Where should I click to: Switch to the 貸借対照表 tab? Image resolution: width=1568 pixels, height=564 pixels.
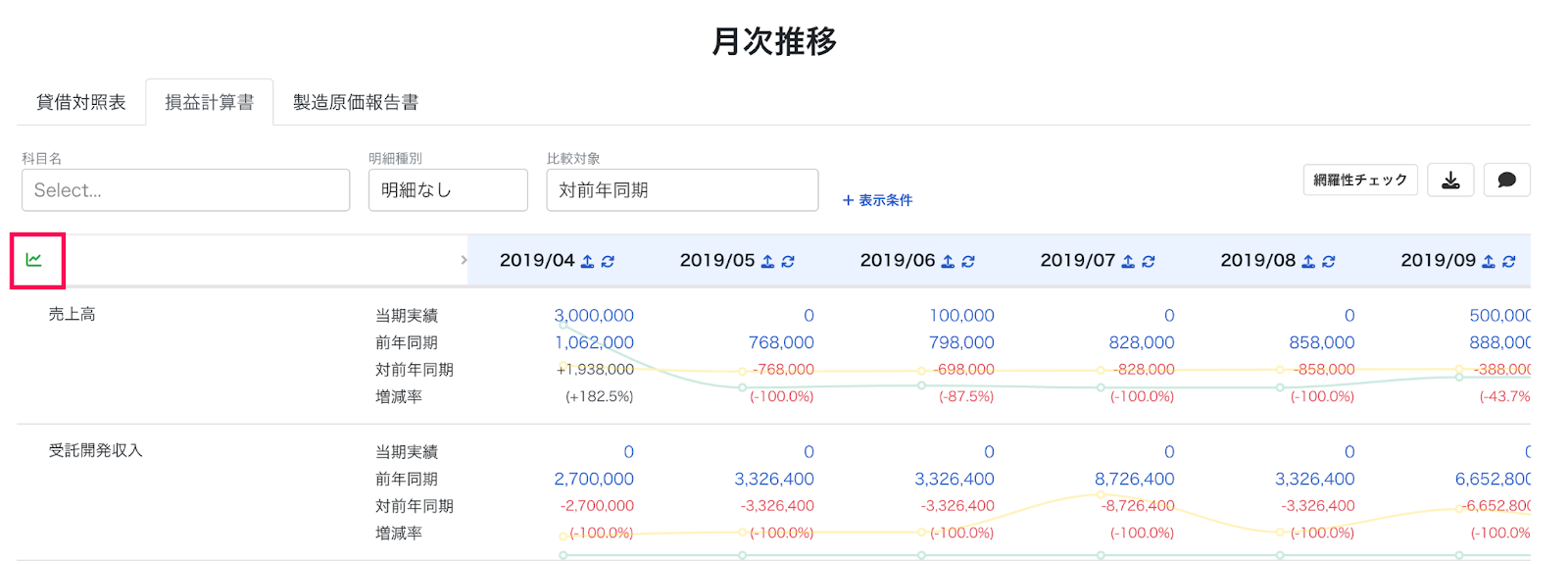81,102
